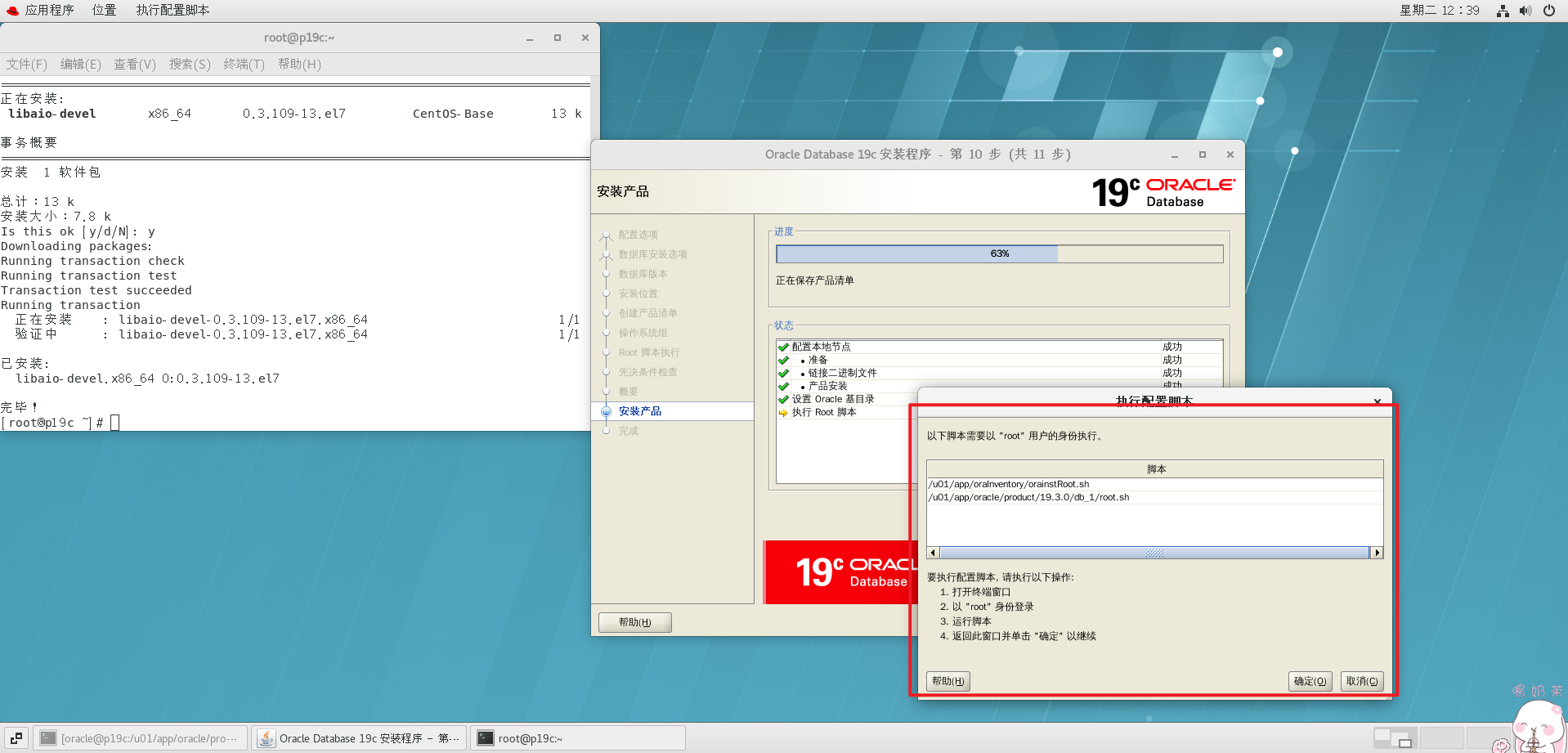Image resolution: width=1568 pixels, height=753 pixels.
Task: Click the installer window 帮助(H) button
Action: coord(635,622)
